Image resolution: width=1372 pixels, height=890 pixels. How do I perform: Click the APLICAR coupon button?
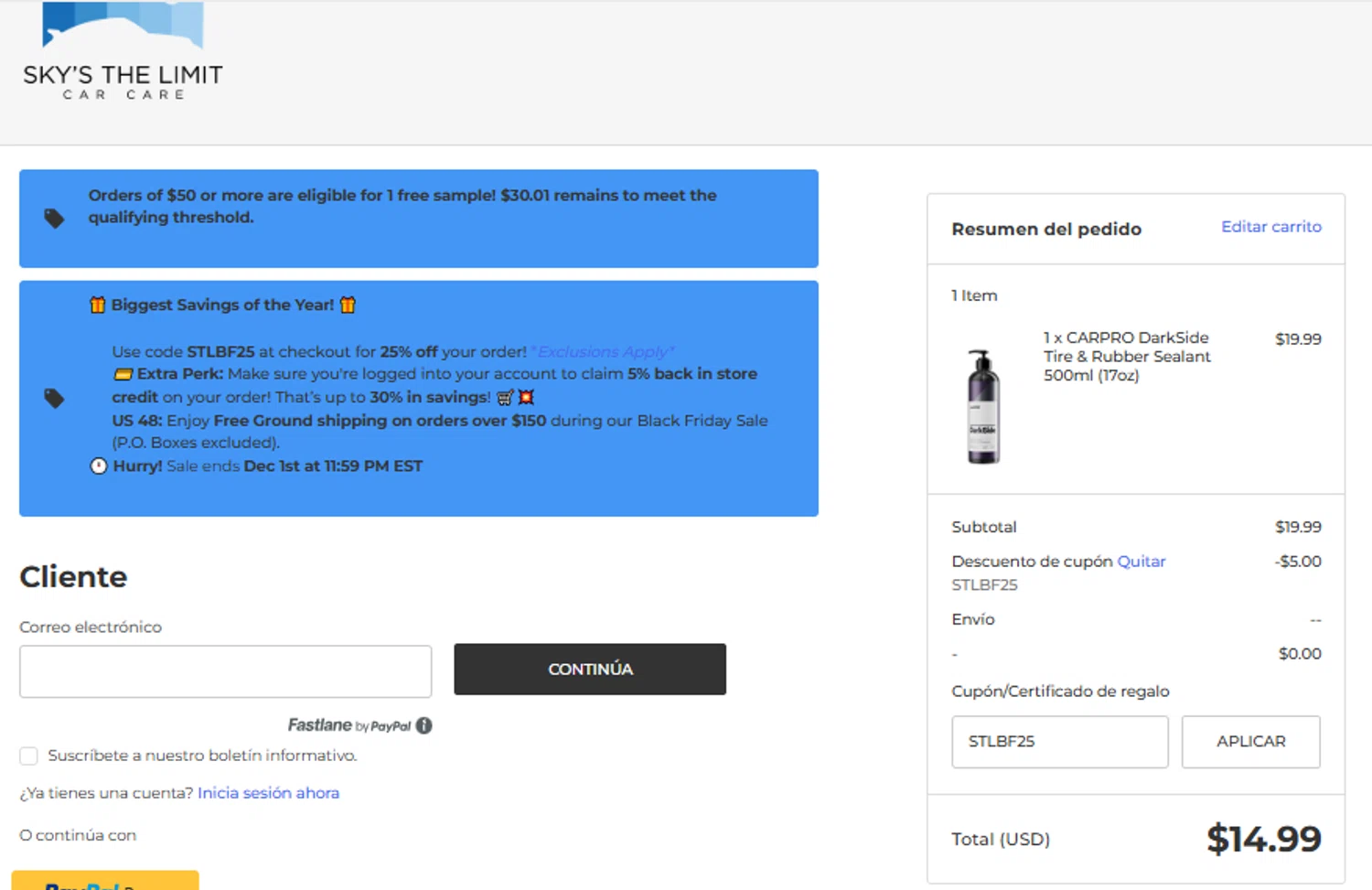[1250, 742]
